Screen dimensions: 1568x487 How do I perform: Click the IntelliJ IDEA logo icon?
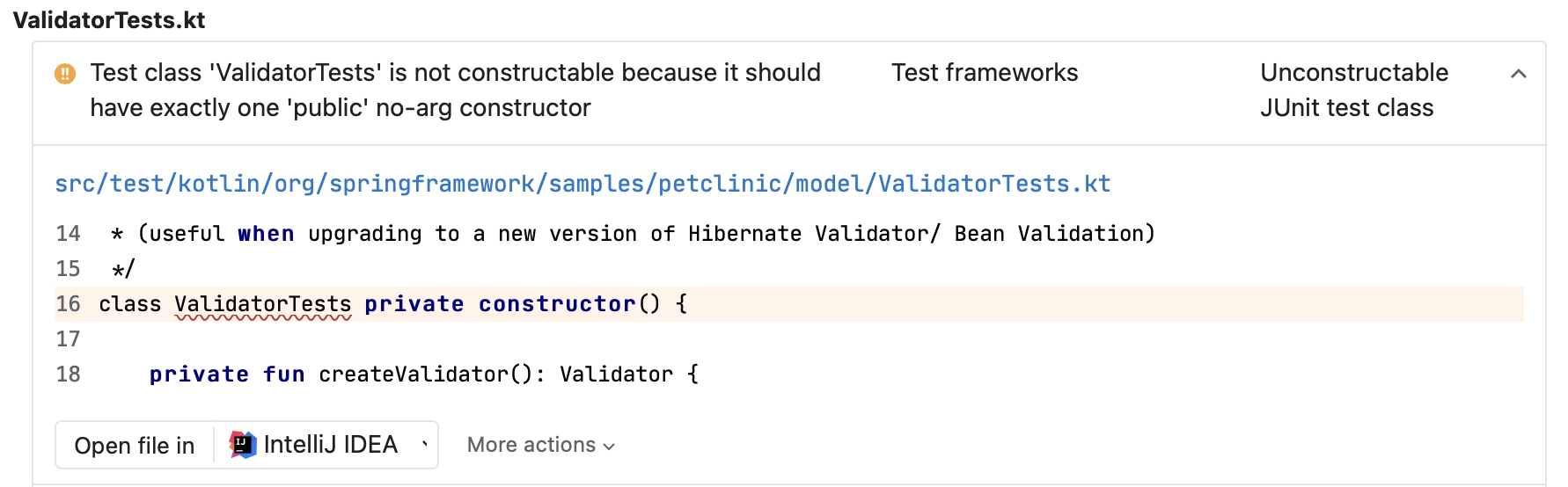coord(242,445)
